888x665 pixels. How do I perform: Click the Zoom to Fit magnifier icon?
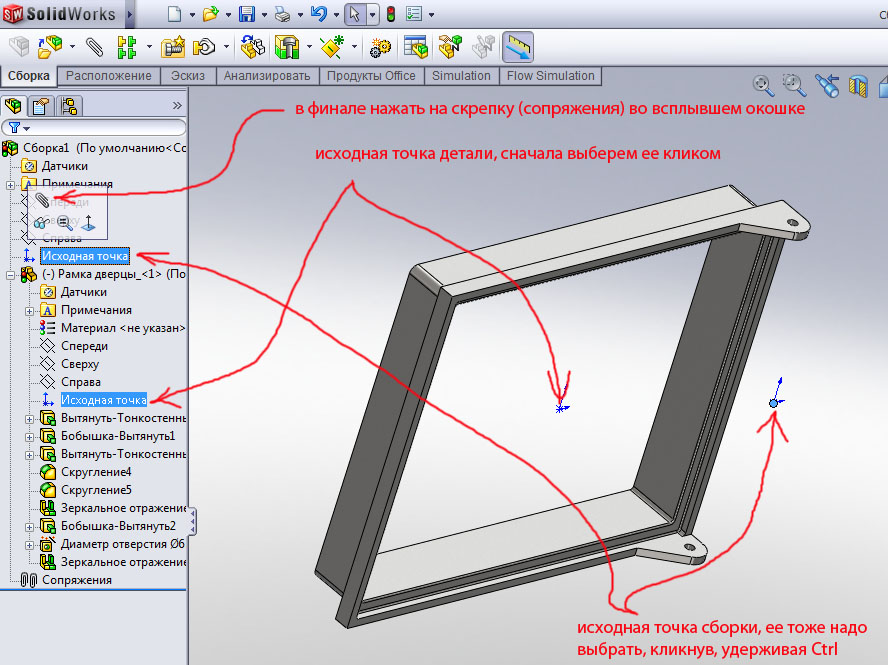point(762,86)
